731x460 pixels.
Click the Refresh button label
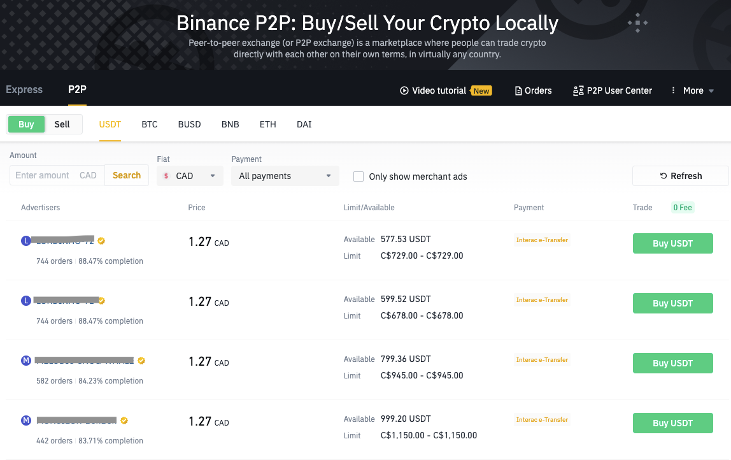686,176
